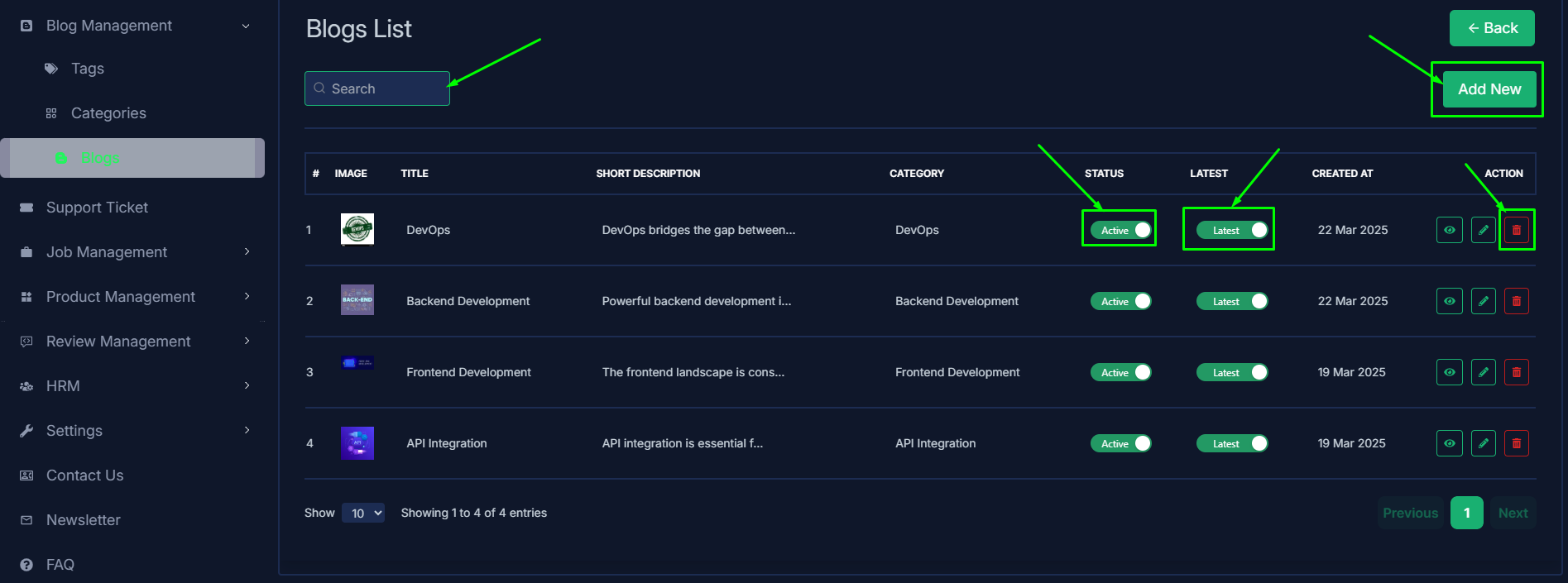Screen dimensions: 1568x583
Task: Open Tags under Blog Management
Action: click(x=87, y=69)
